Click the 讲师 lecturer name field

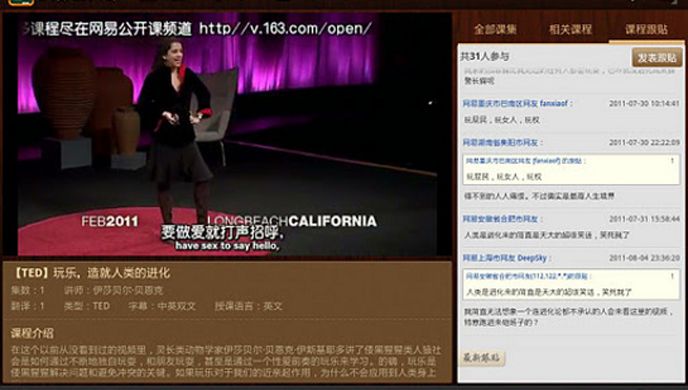pyautogui.click(x=113, y=290)
